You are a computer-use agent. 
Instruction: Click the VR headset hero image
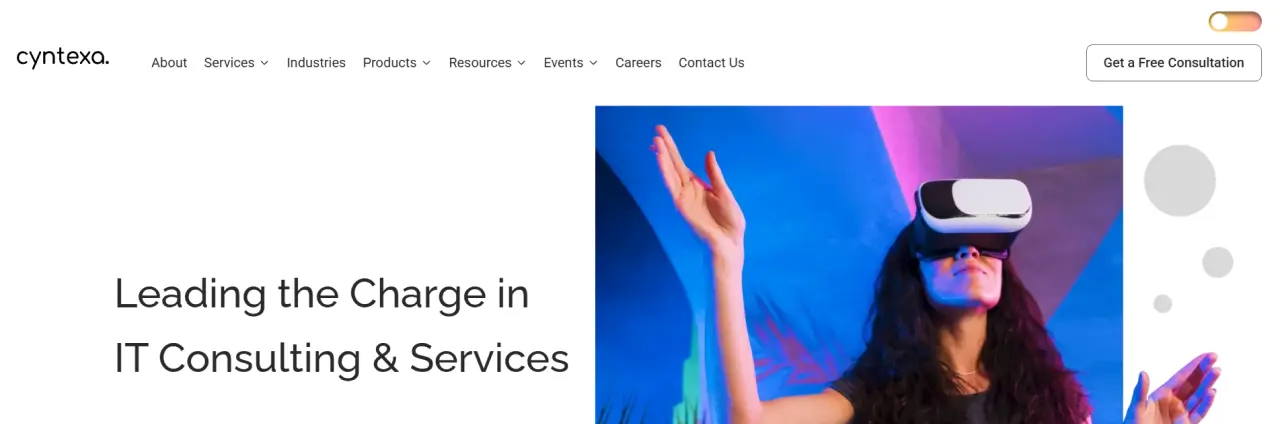click(x=859, y=265)
